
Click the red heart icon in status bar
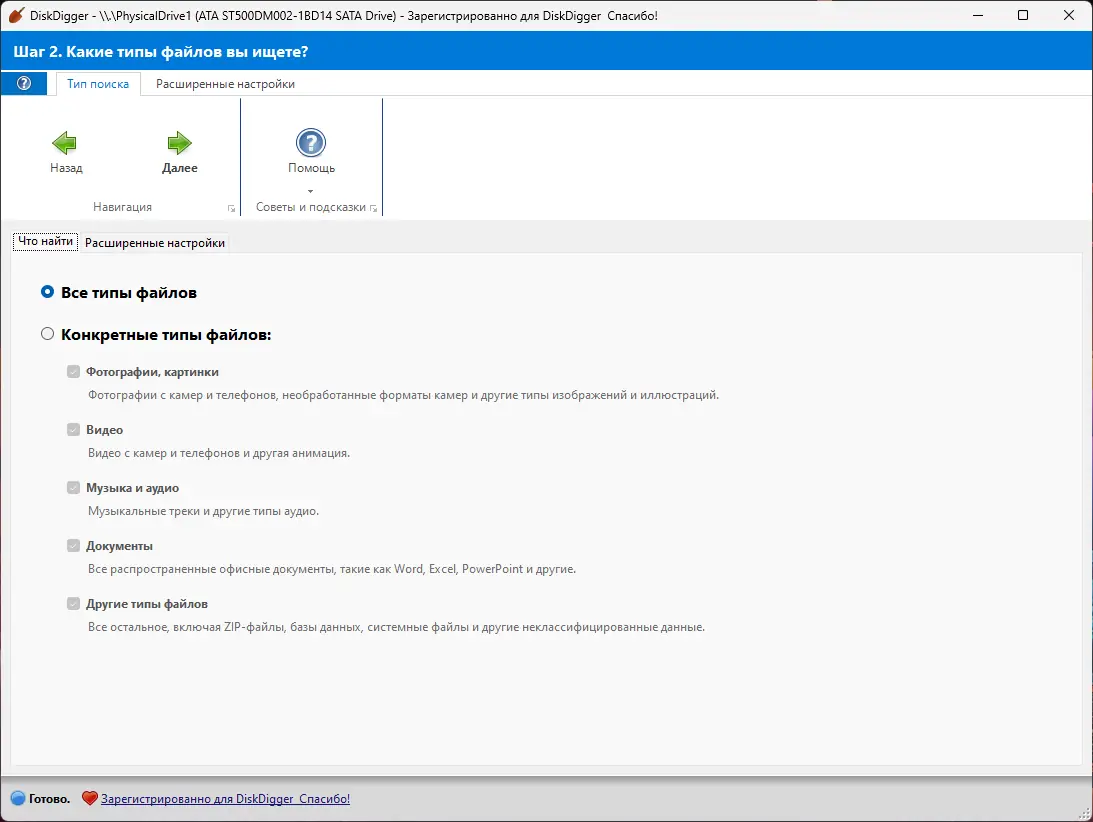coord(89,798)
